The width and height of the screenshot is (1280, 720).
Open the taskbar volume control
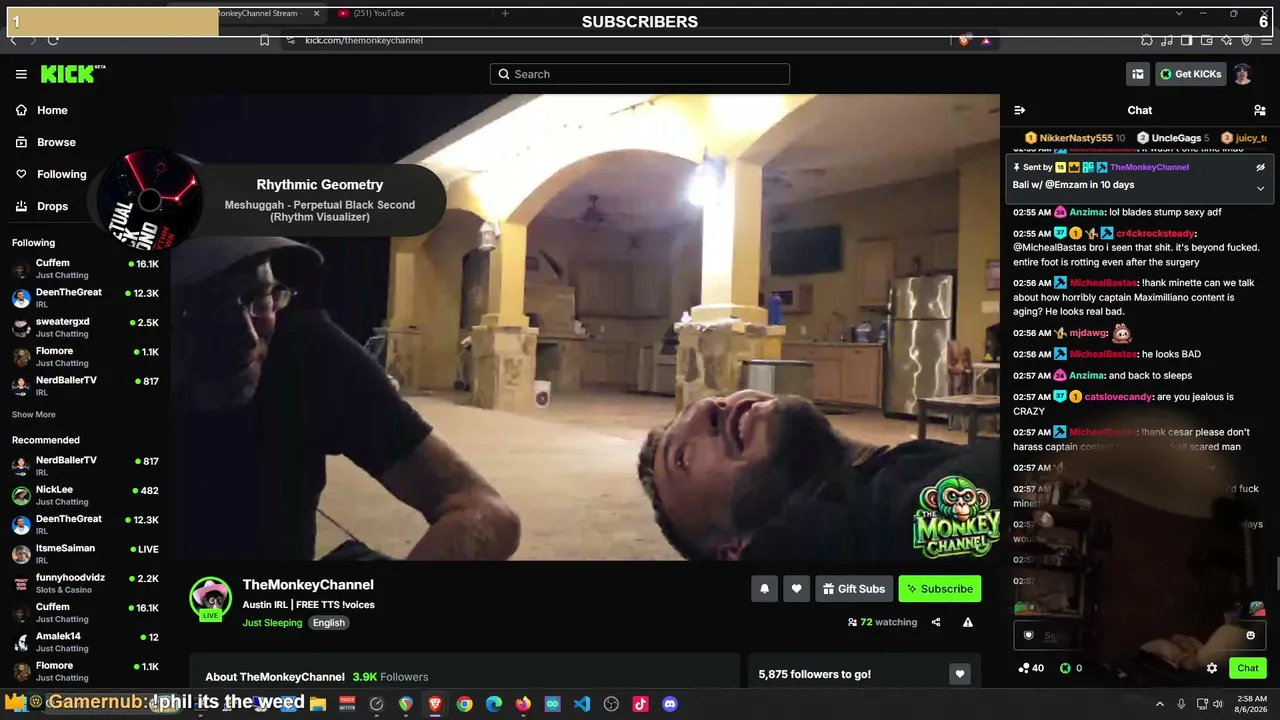(1220, 704)
